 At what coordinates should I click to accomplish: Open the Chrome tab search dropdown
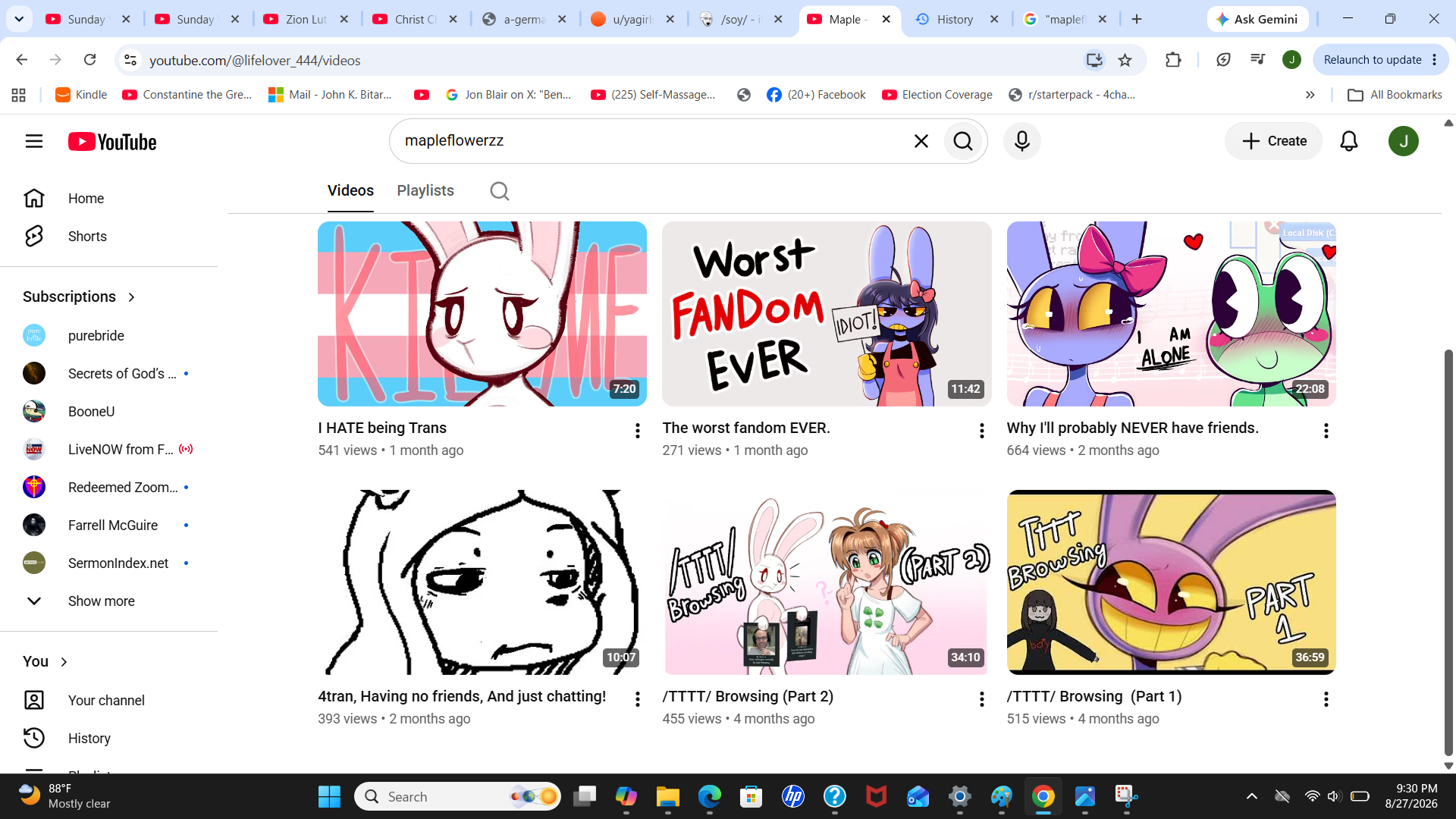(x=19, y=19)
